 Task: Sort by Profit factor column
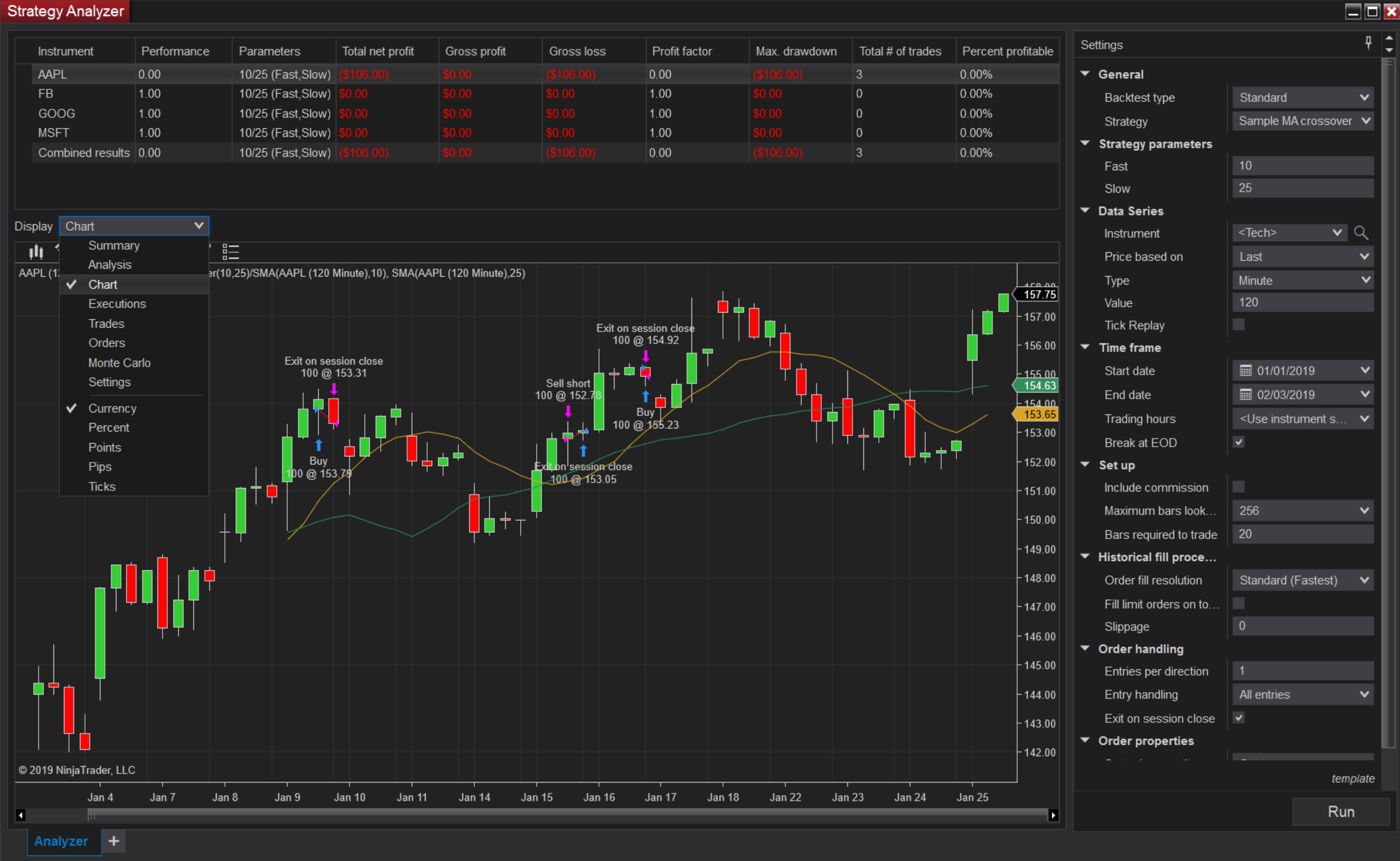pyautogui.click(x=697, y=51)
